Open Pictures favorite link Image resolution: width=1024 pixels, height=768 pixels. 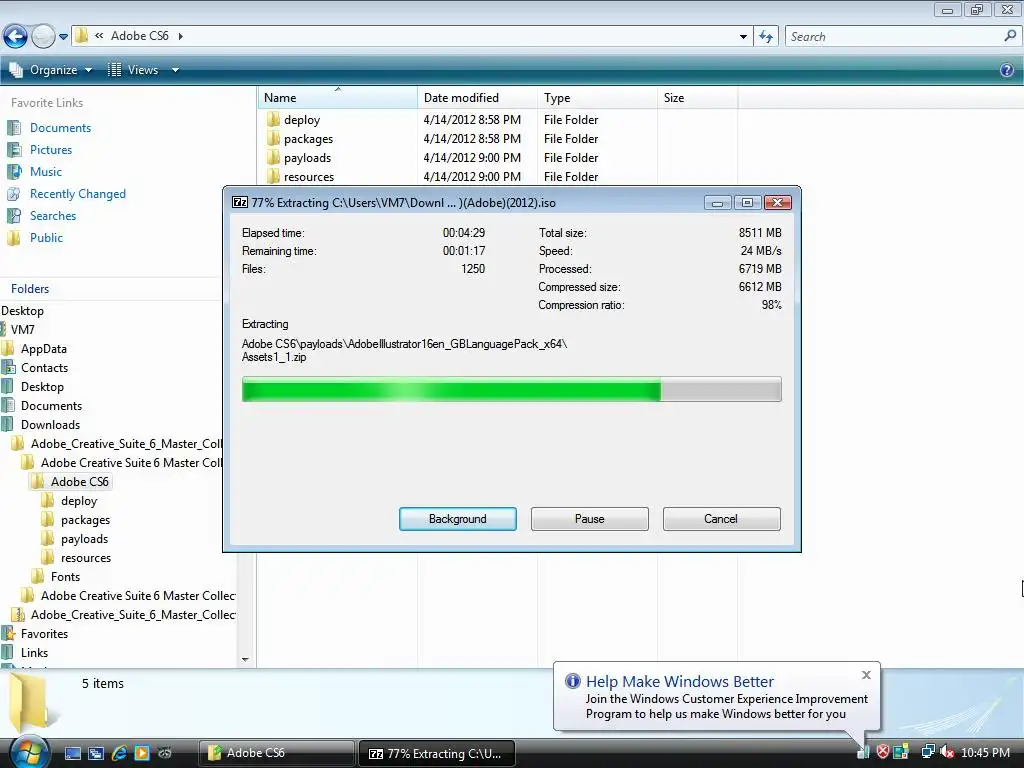[51, 150]
